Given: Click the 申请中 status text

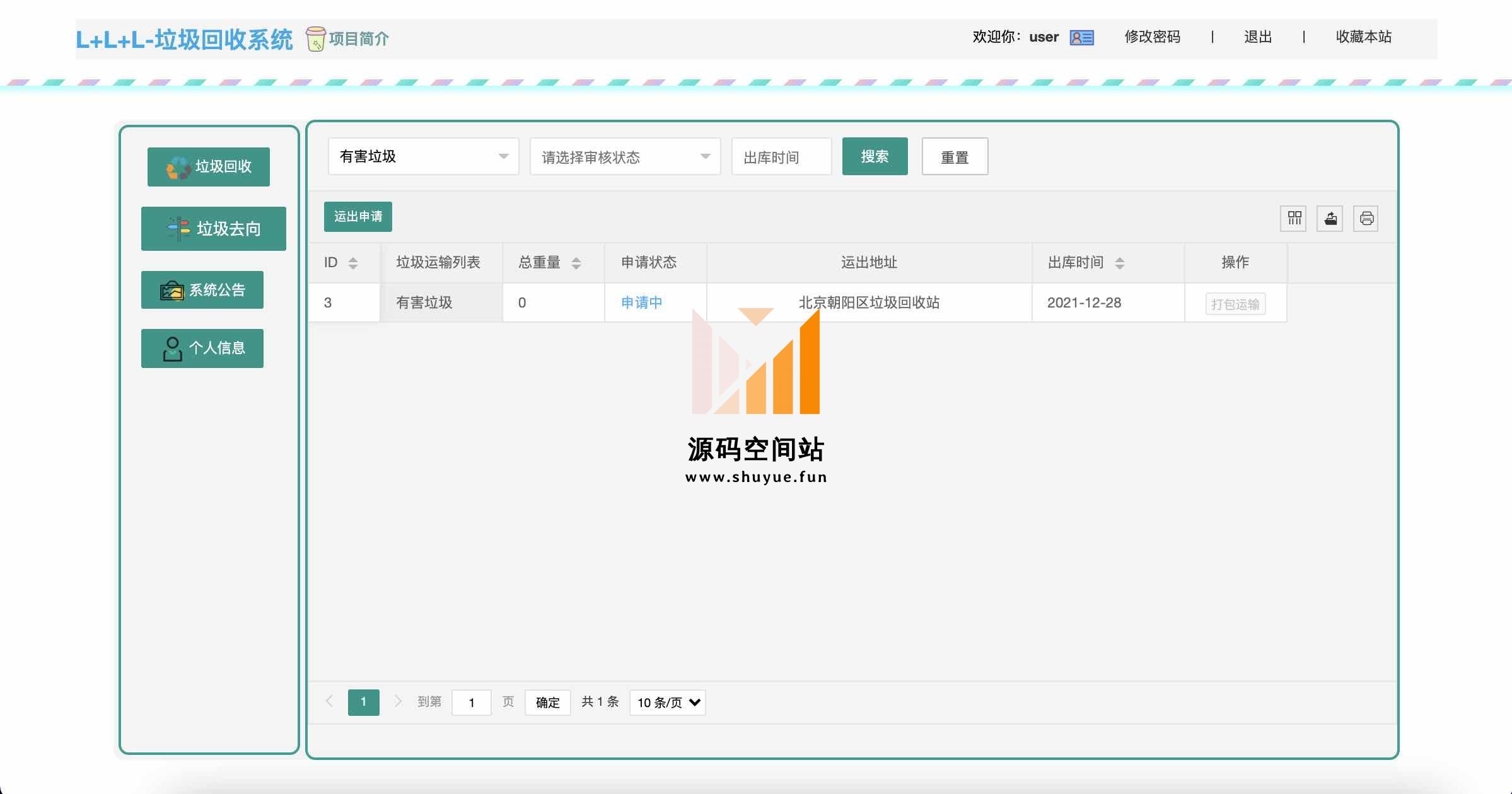Looking at the screenshot, I should (642, 302).
